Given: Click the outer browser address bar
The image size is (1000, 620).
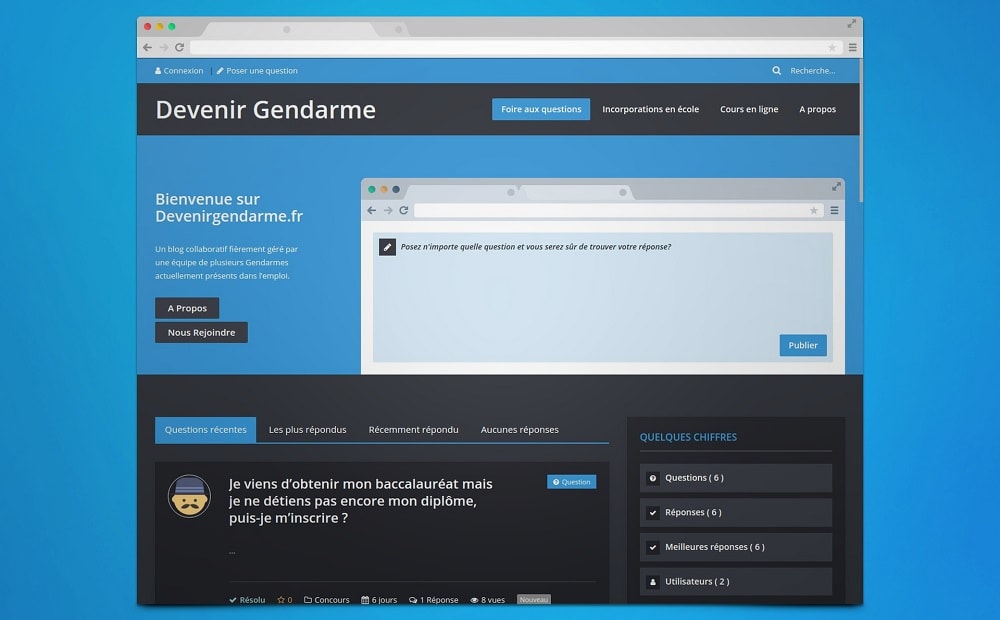Looking at the screenshot, I should tap(514, 47).
